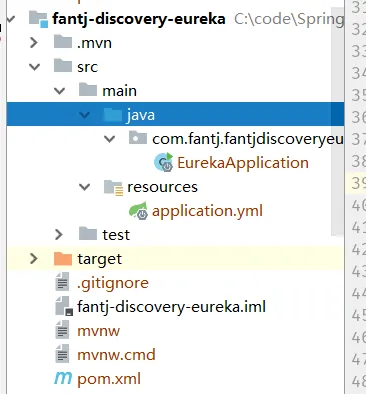The width and height of the screenshot is (366, 394).
Task: Open the mvnw file
Action: click(x=99, y=331)
